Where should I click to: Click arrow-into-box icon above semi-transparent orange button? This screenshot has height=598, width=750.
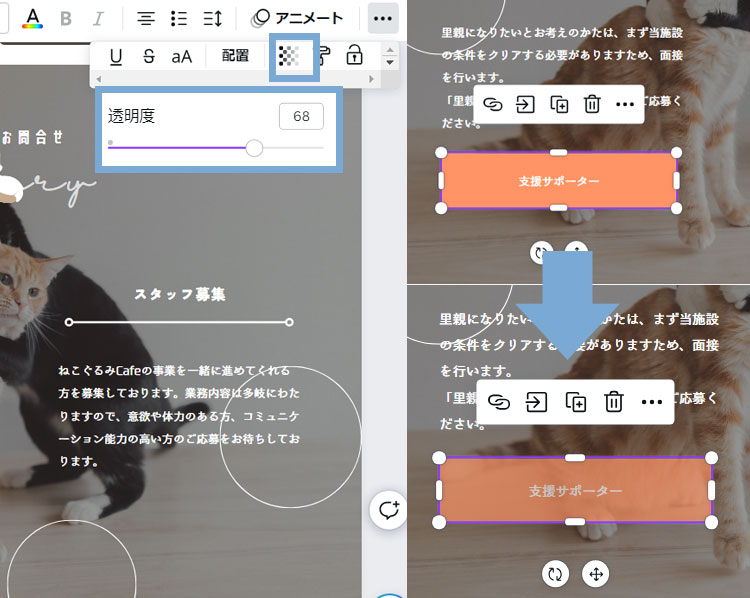(536, 402)
